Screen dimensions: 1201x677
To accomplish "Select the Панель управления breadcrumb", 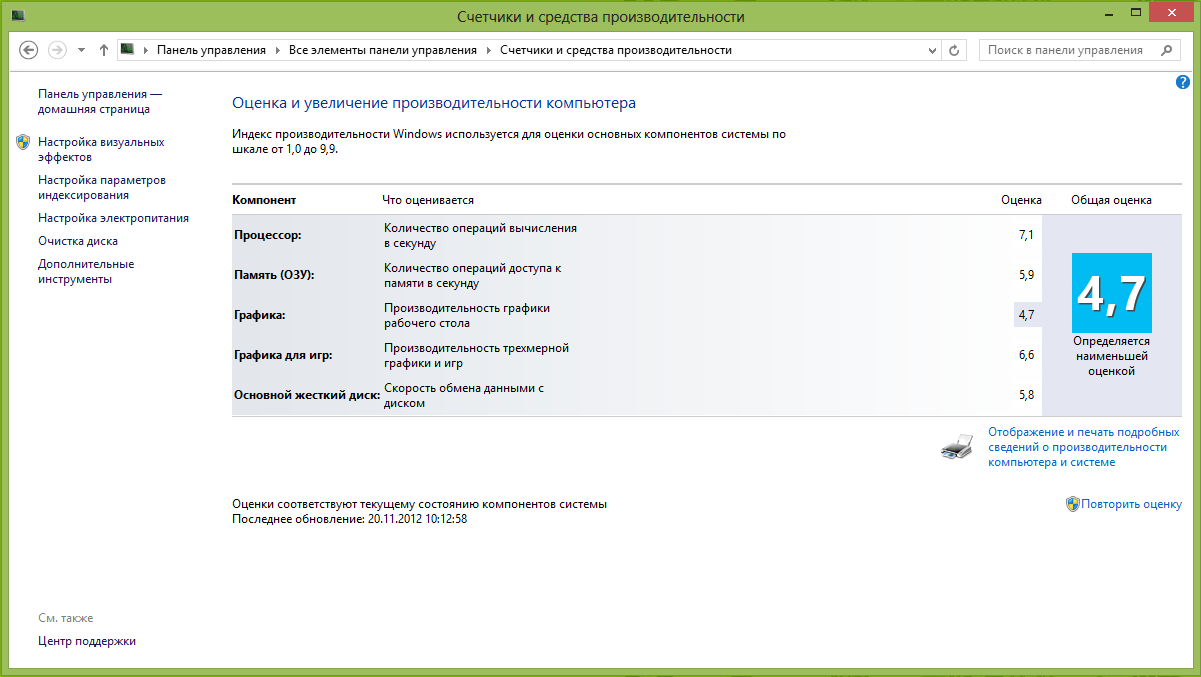I will [211, 50].
